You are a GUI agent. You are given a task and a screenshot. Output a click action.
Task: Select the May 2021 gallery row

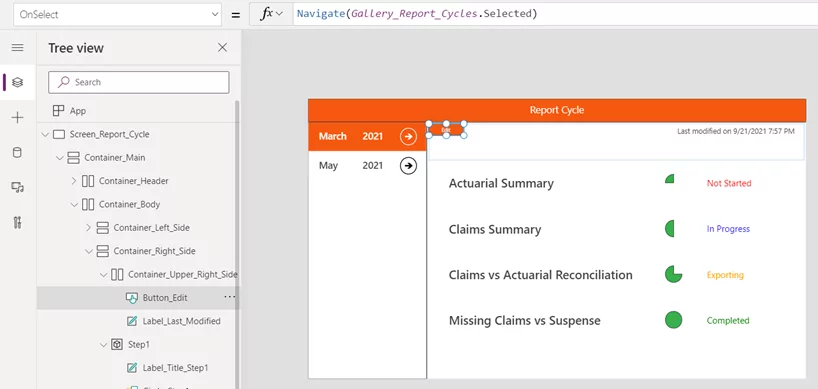[x=367, y=166]
